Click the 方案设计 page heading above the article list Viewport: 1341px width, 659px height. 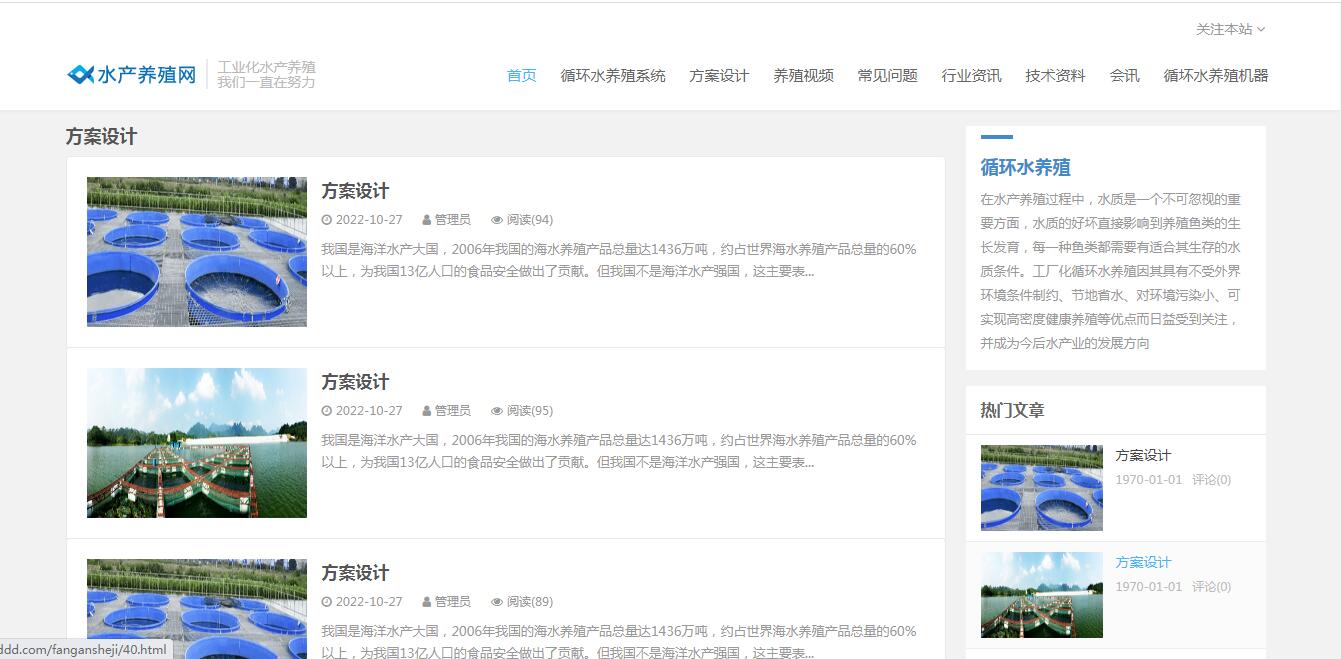101,137
